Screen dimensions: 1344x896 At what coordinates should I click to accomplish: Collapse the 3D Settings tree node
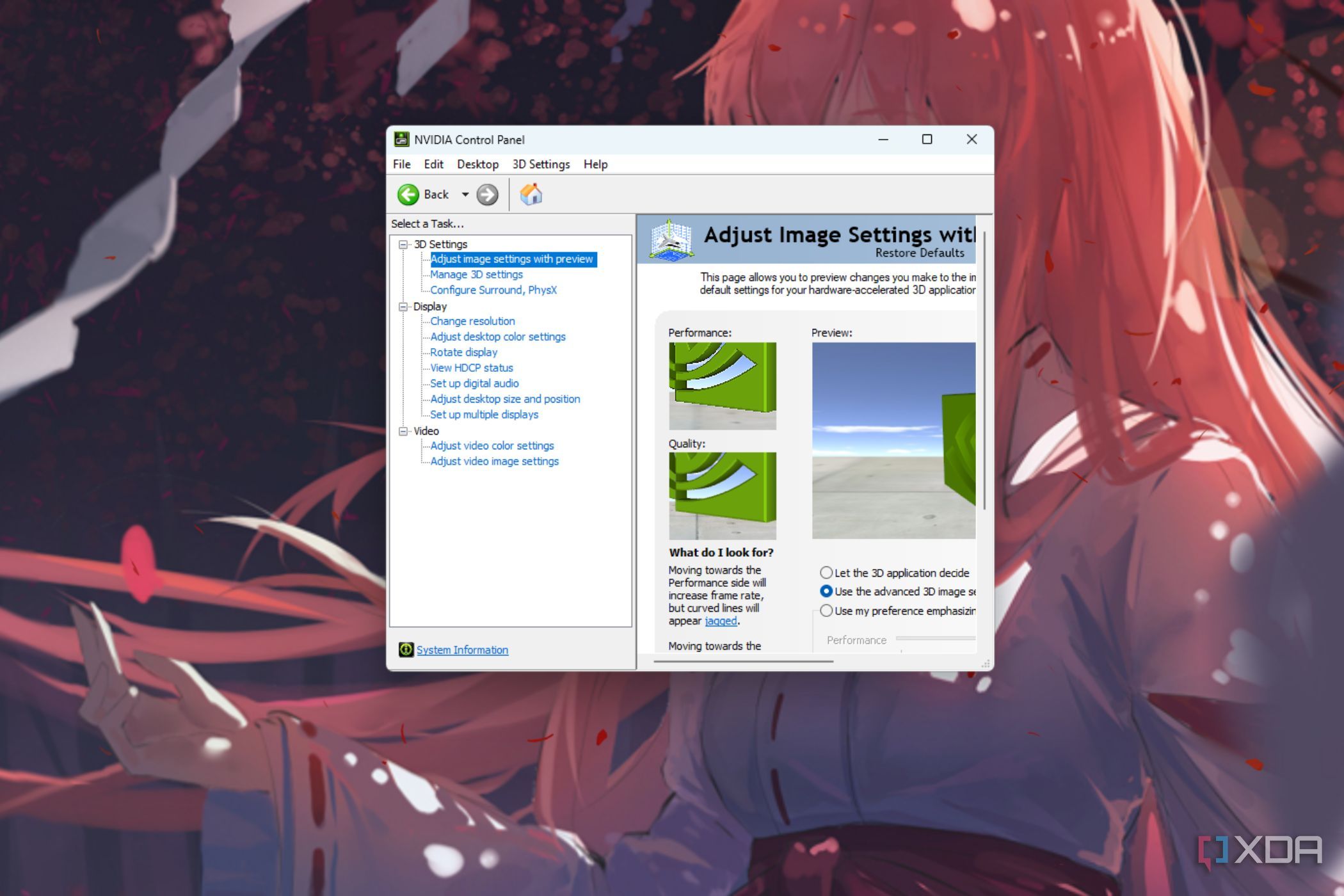click(x=403, y=244)
